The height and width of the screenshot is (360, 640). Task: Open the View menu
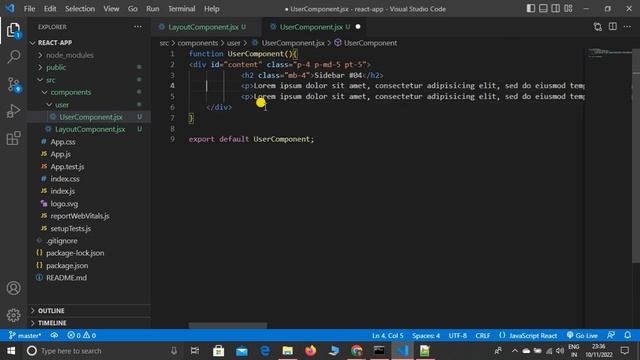111,9
